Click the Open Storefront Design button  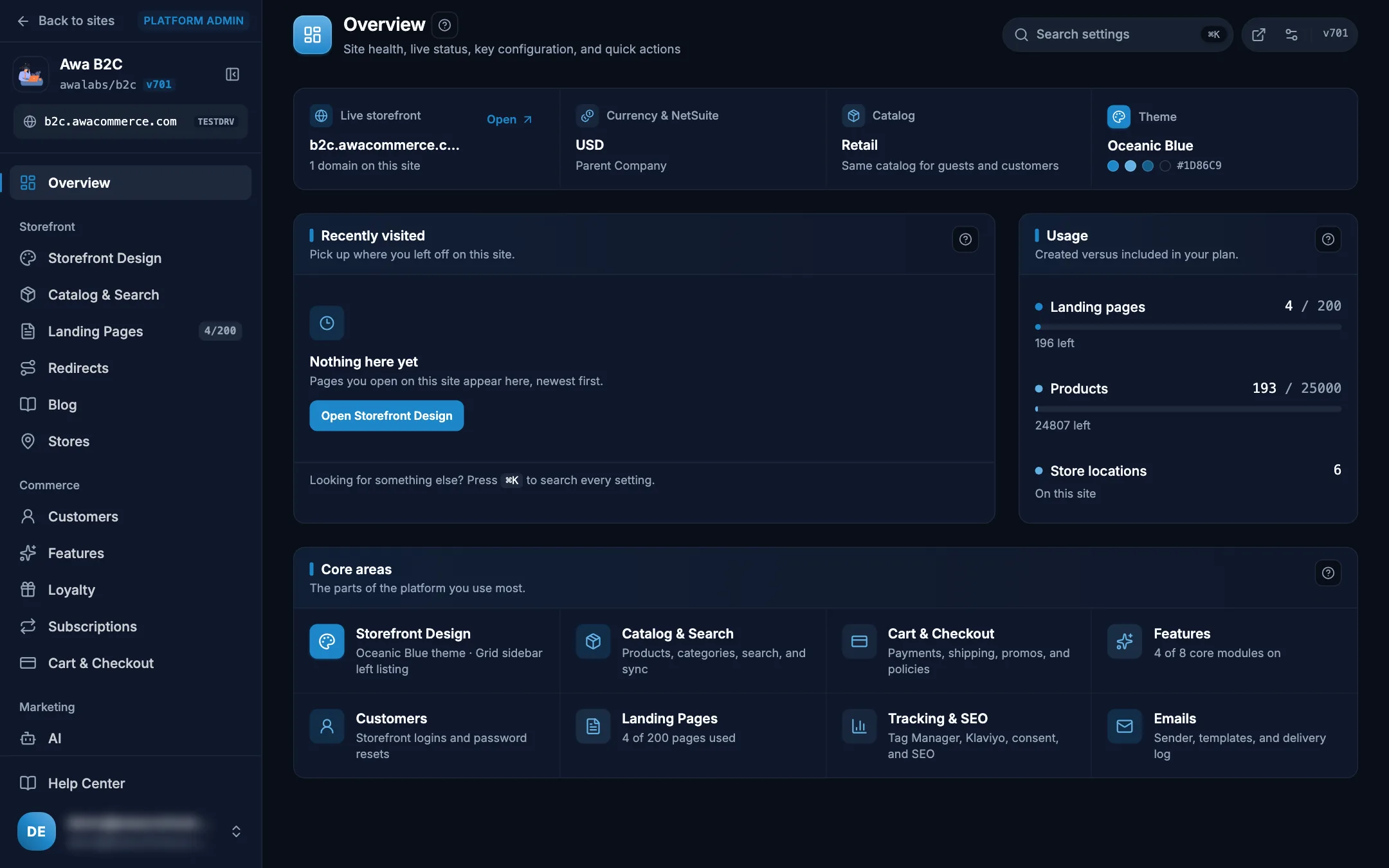click(x=386, y=416)
